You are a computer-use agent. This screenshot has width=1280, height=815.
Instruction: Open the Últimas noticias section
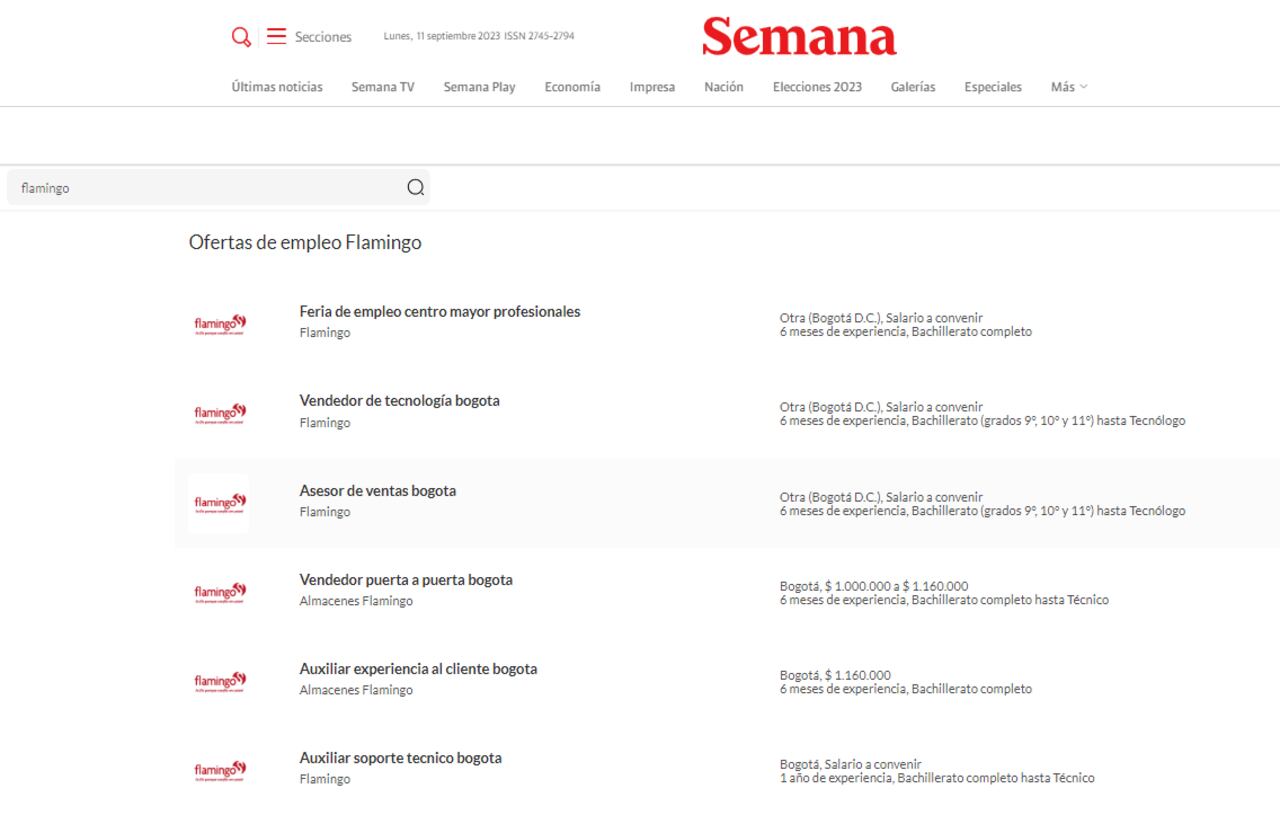coord(277,87)
